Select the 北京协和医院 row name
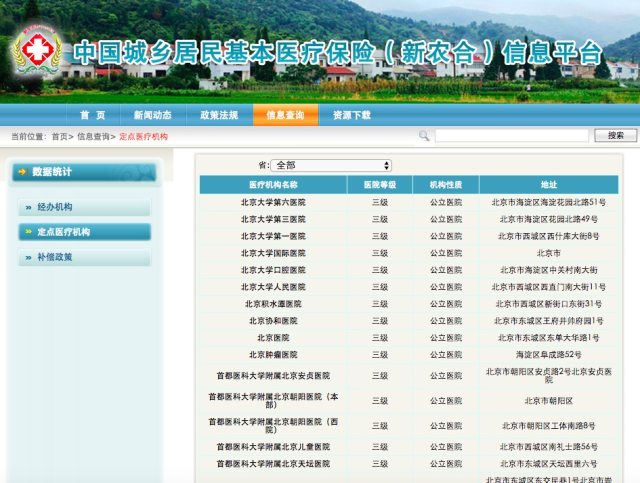This screenshot has width=640, height=483. click(x=273, y=321)
